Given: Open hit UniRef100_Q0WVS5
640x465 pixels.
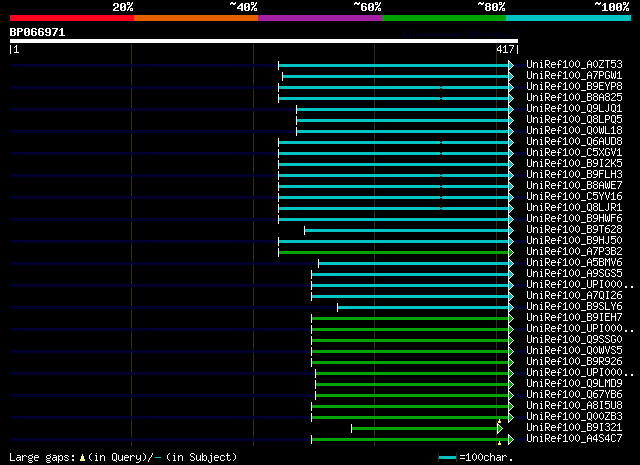Looking at the screenshot, I should point(574,351).
